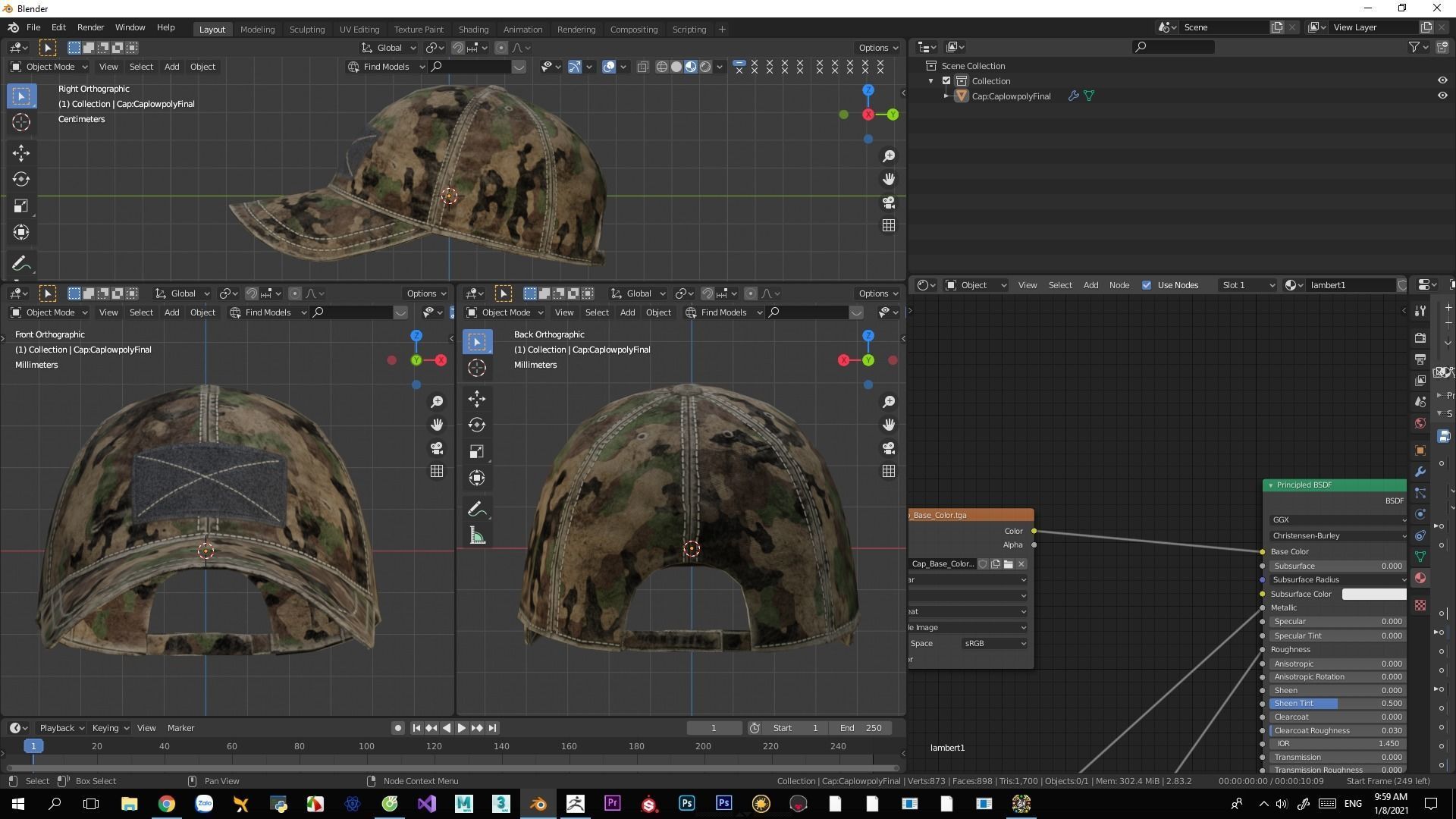Open Particle properties in the sidebar
Image resolution: width=1456 pixels, height=819 pixels.
(x=1420, y=492)
